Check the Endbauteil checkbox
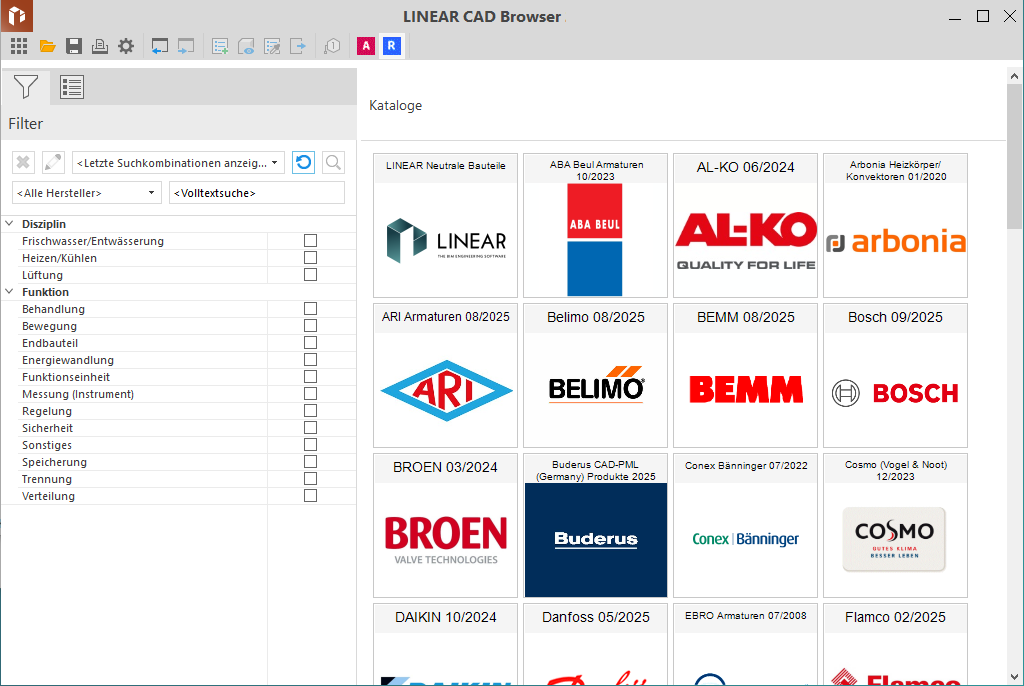The image size is (1024, 686). coord(310,342)
